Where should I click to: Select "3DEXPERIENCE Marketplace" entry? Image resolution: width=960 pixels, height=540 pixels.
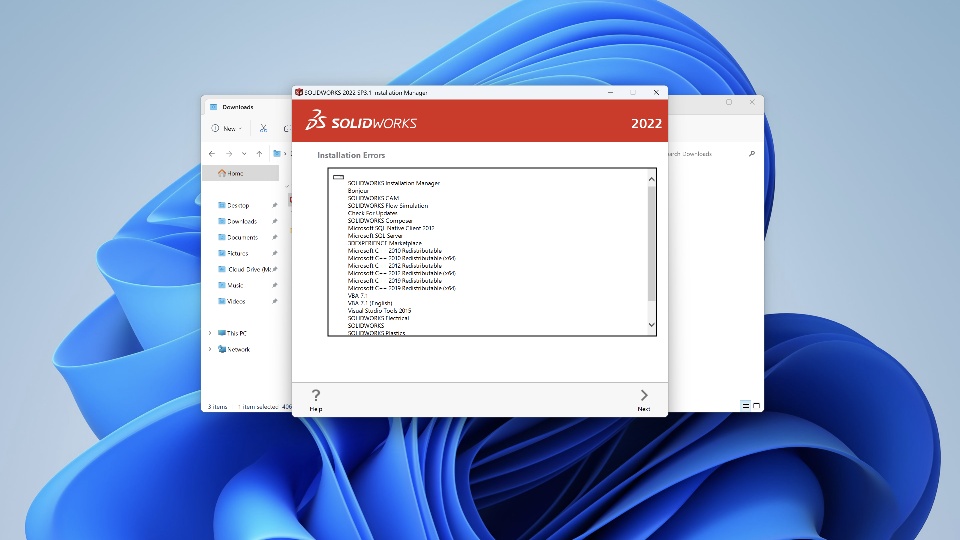pyautogui.click(x=384, y=243)
